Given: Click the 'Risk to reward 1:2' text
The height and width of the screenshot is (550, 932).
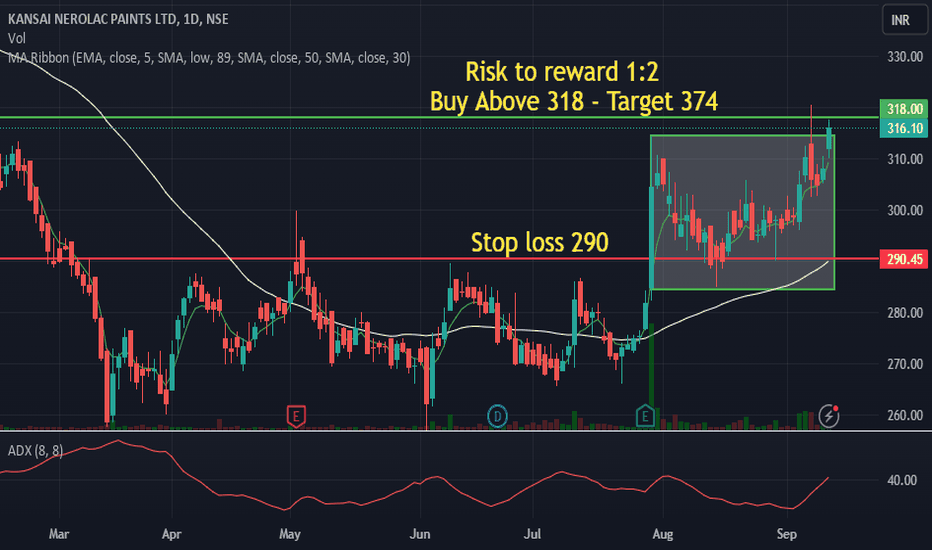Looking at the screenshot, I should point(562,72).
